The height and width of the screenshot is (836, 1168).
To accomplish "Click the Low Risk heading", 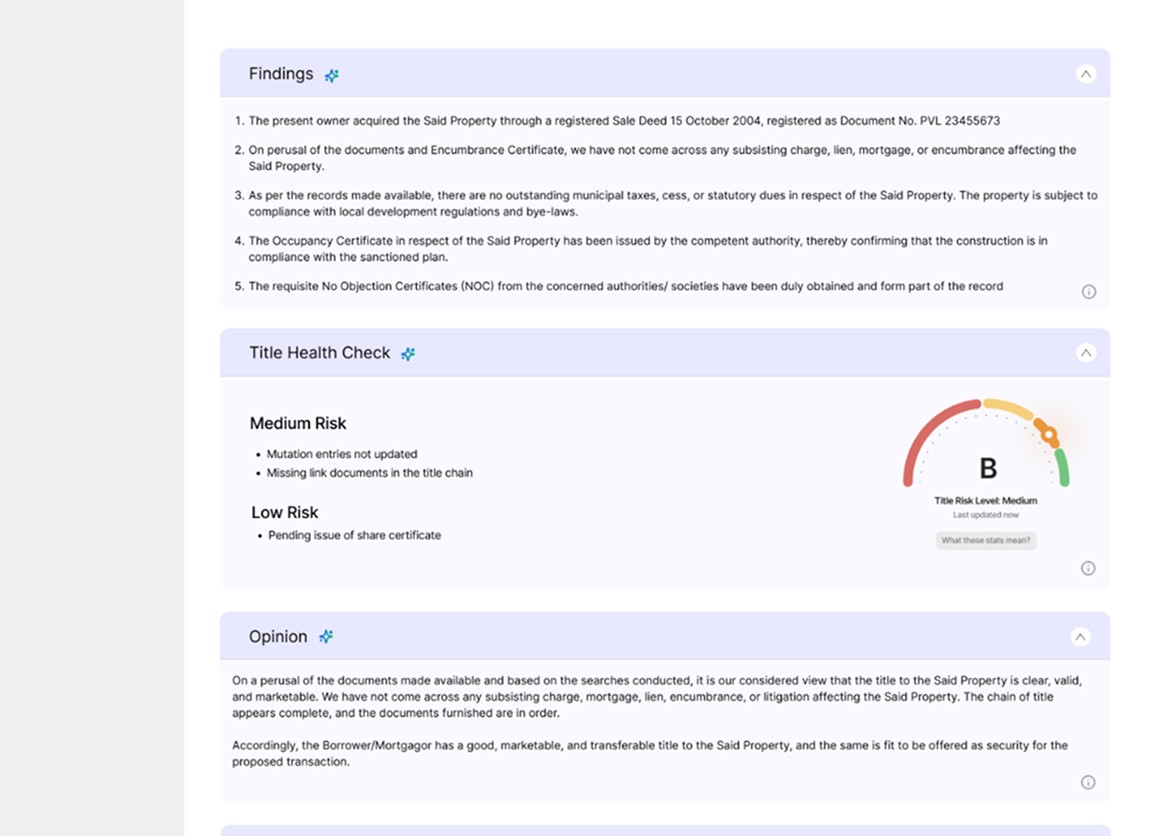I will (x=285, y=513).
